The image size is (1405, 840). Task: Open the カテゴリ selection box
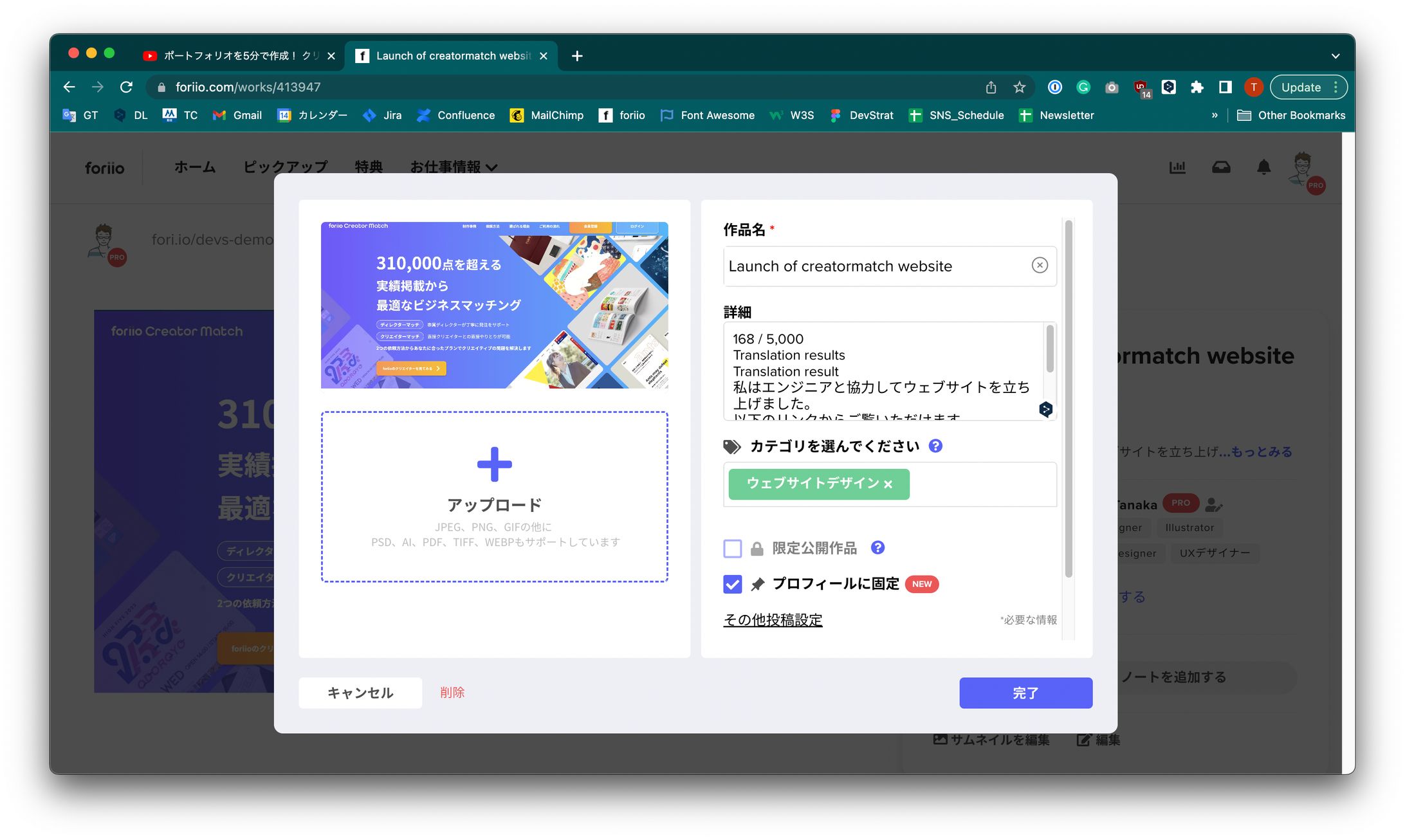[x=890, y=484]
